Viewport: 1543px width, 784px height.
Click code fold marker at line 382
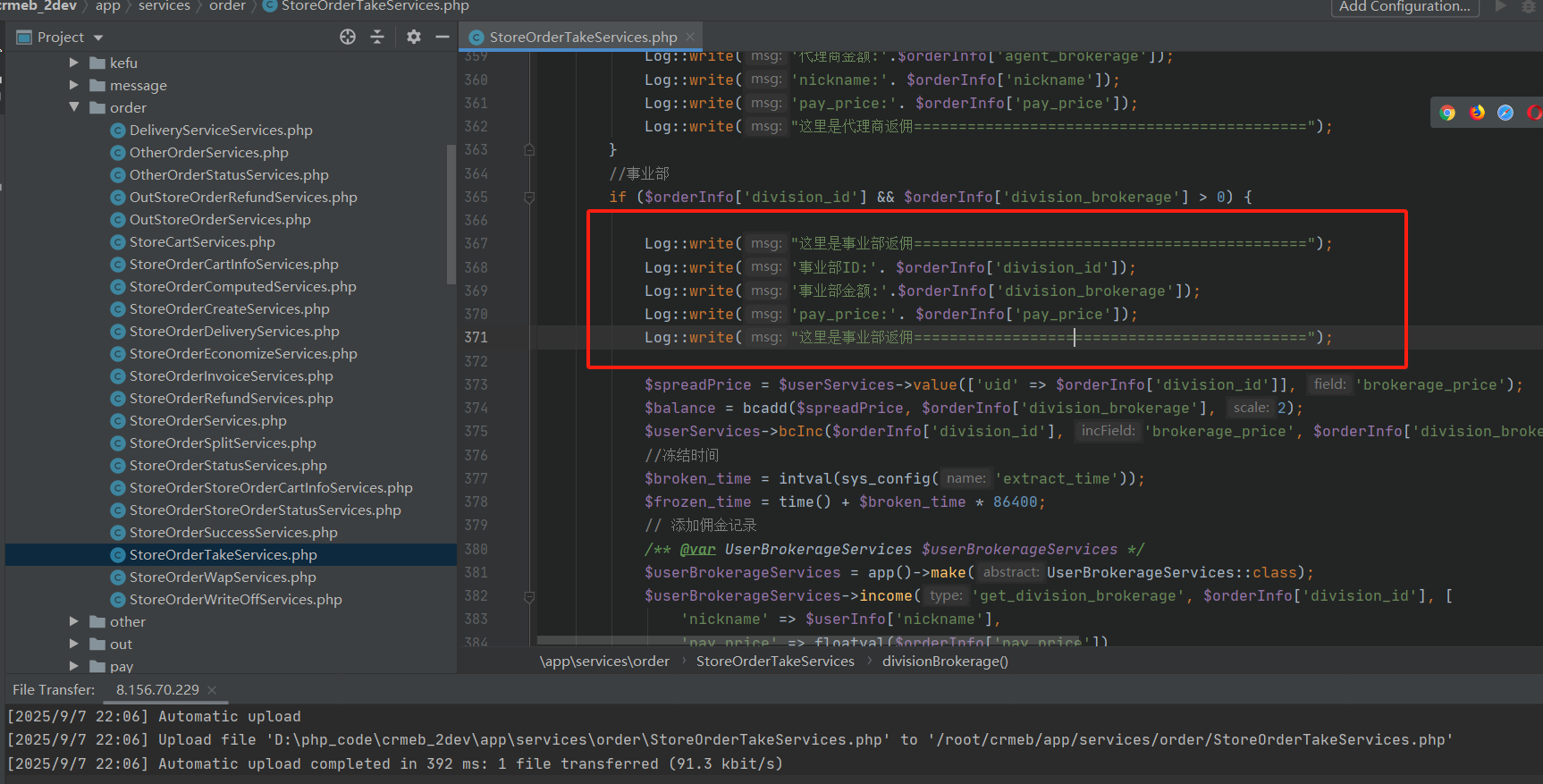[x=529, y=596]
